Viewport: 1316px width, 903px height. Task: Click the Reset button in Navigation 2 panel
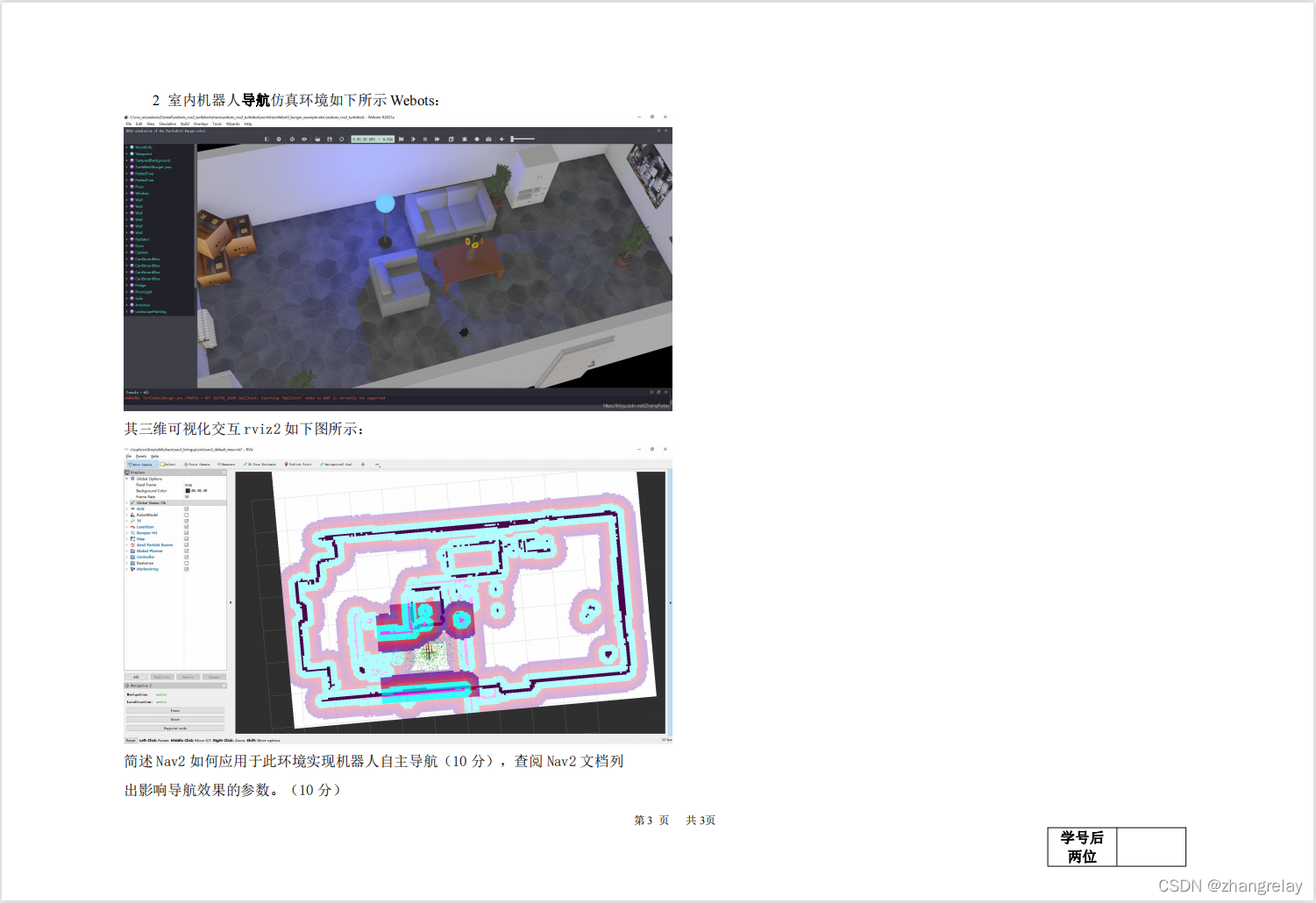pos(175,719)
